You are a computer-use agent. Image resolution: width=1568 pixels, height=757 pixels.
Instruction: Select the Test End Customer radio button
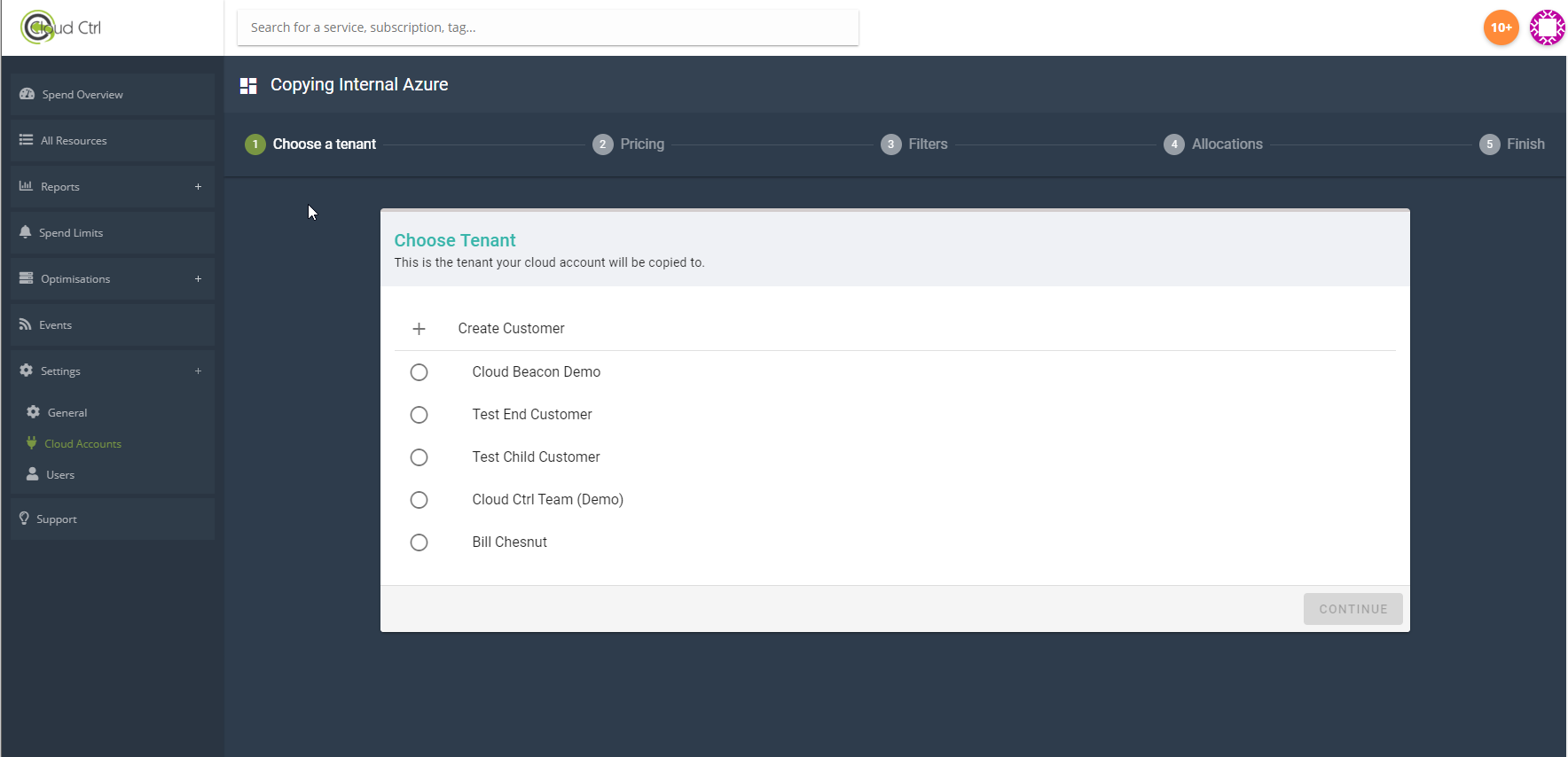coord(419,415)
